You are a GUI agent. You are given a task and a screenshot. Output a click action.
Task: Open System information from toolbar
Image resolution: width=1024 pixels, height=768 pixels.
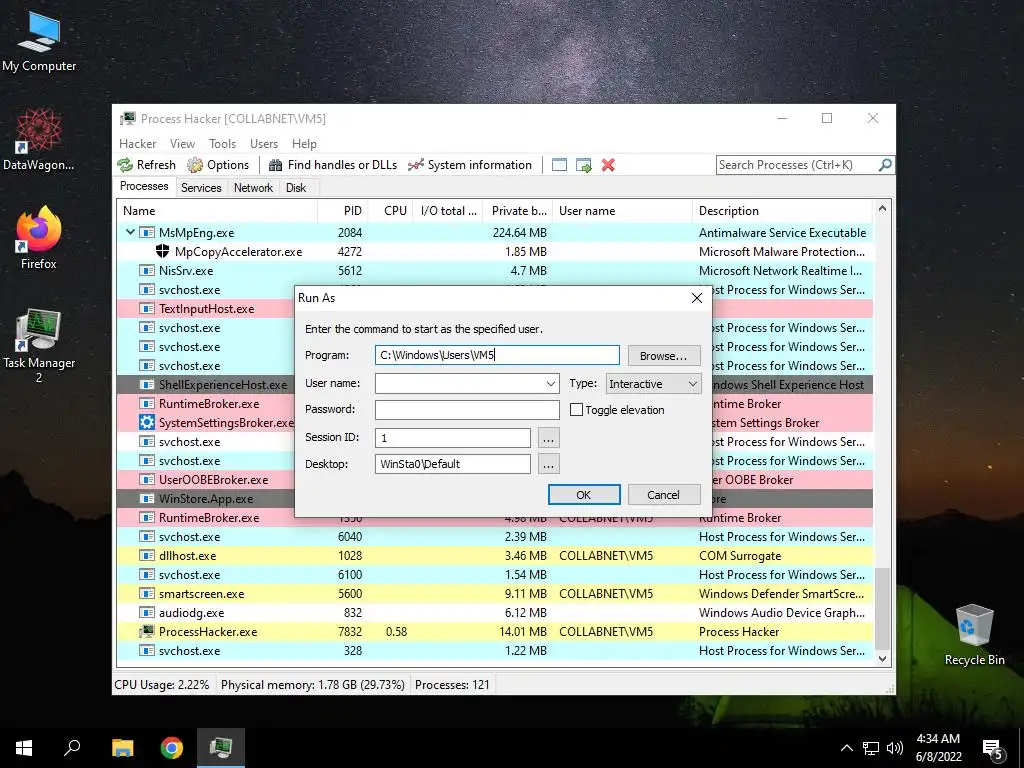point(470,165)
